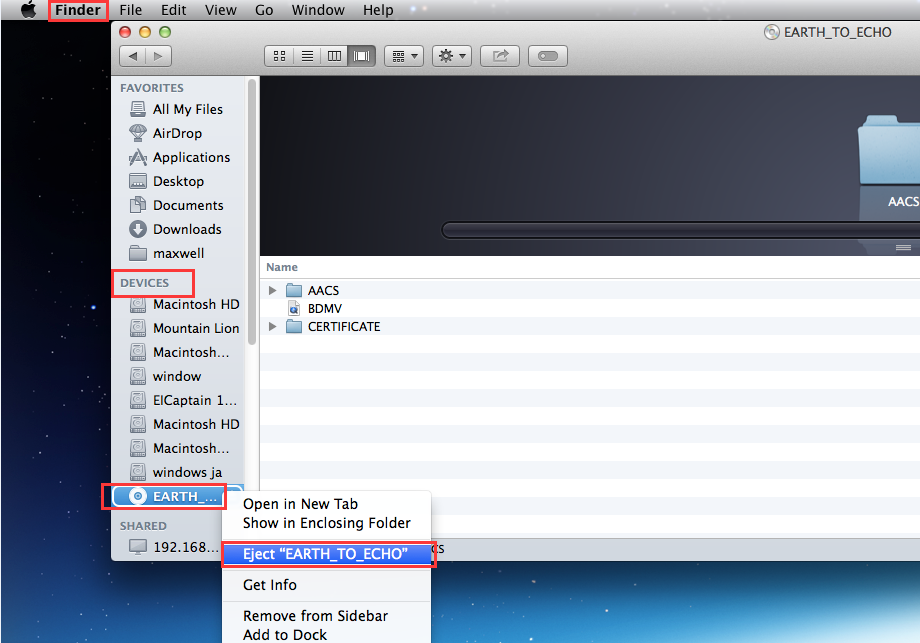Viewport: 920px width, 643px height.
Task: Select the windows ja volume
Action: [x=178, y=473]
